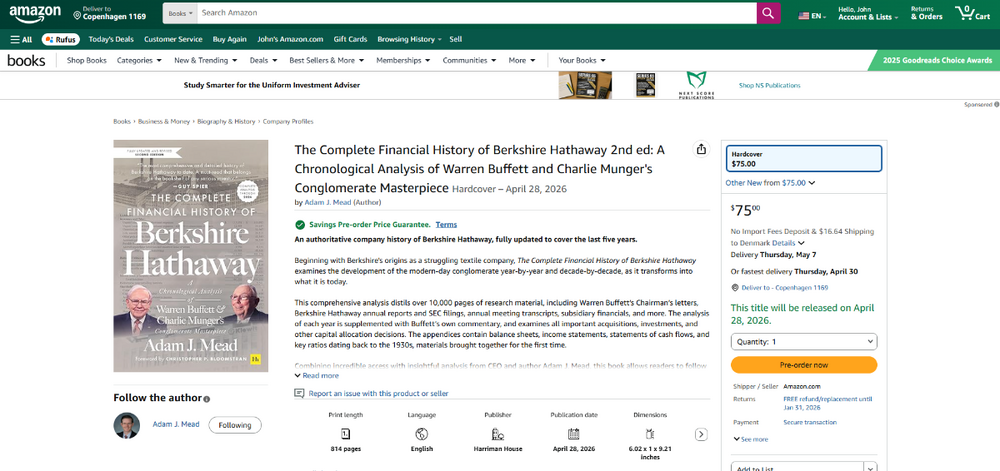Open the Books search category dropdown
1000x471 pixels.
point(180,13)
